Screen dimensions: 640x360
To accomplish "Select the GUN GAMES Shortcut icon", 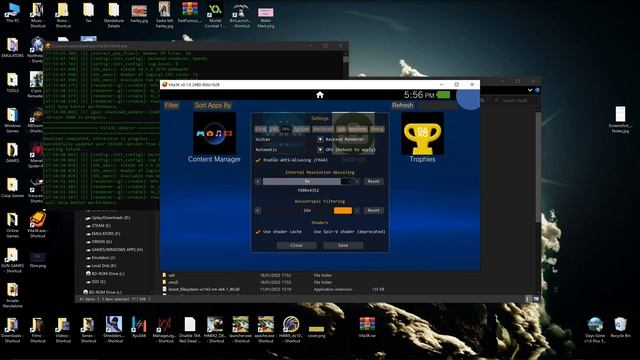I will 12,260.
